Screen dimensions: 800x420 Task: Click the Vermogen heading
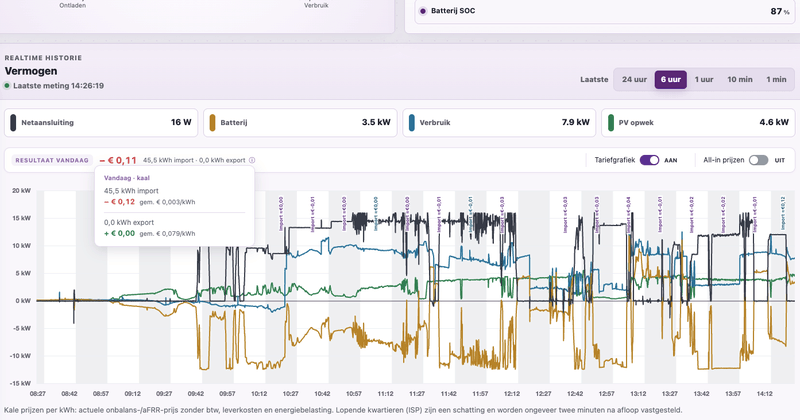pyautogui.click(x=31, y=71)
